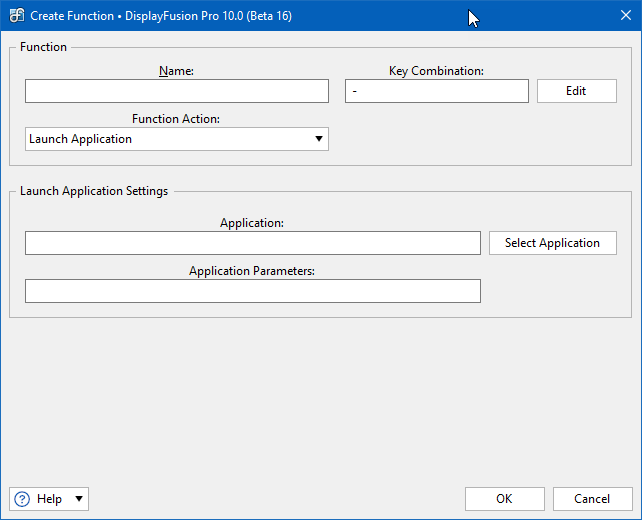Open the Help dropdown arrow
Viewport: 642px width, 520px height.
click(79, 499)
